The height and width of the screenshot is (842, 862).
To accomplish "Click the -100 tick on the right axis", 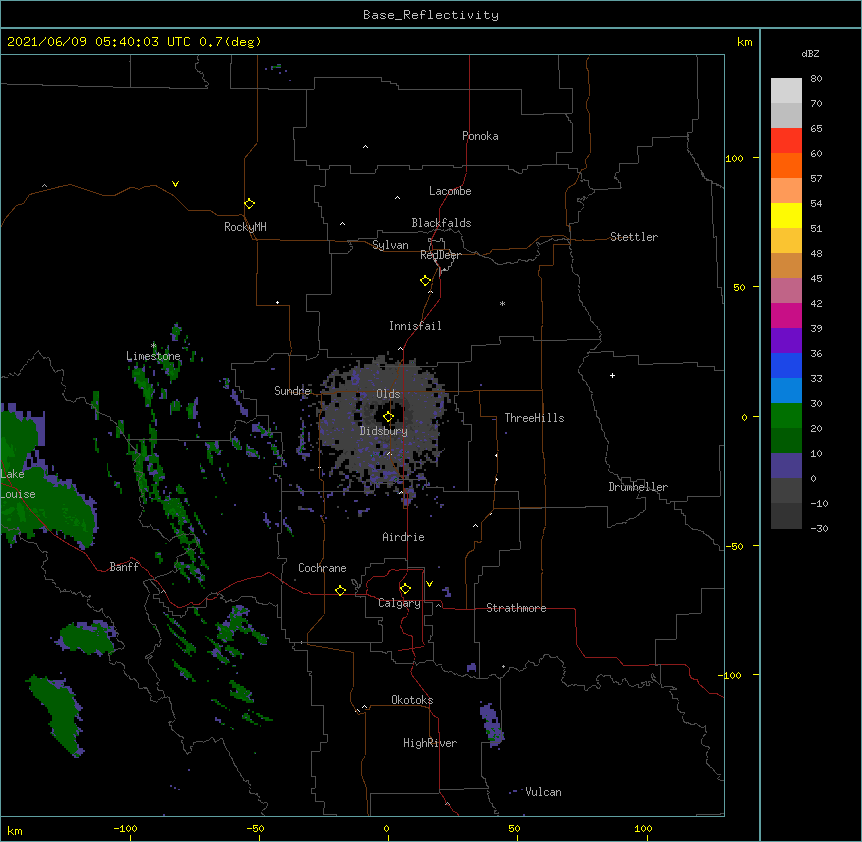I will click(x=731, y=675).
